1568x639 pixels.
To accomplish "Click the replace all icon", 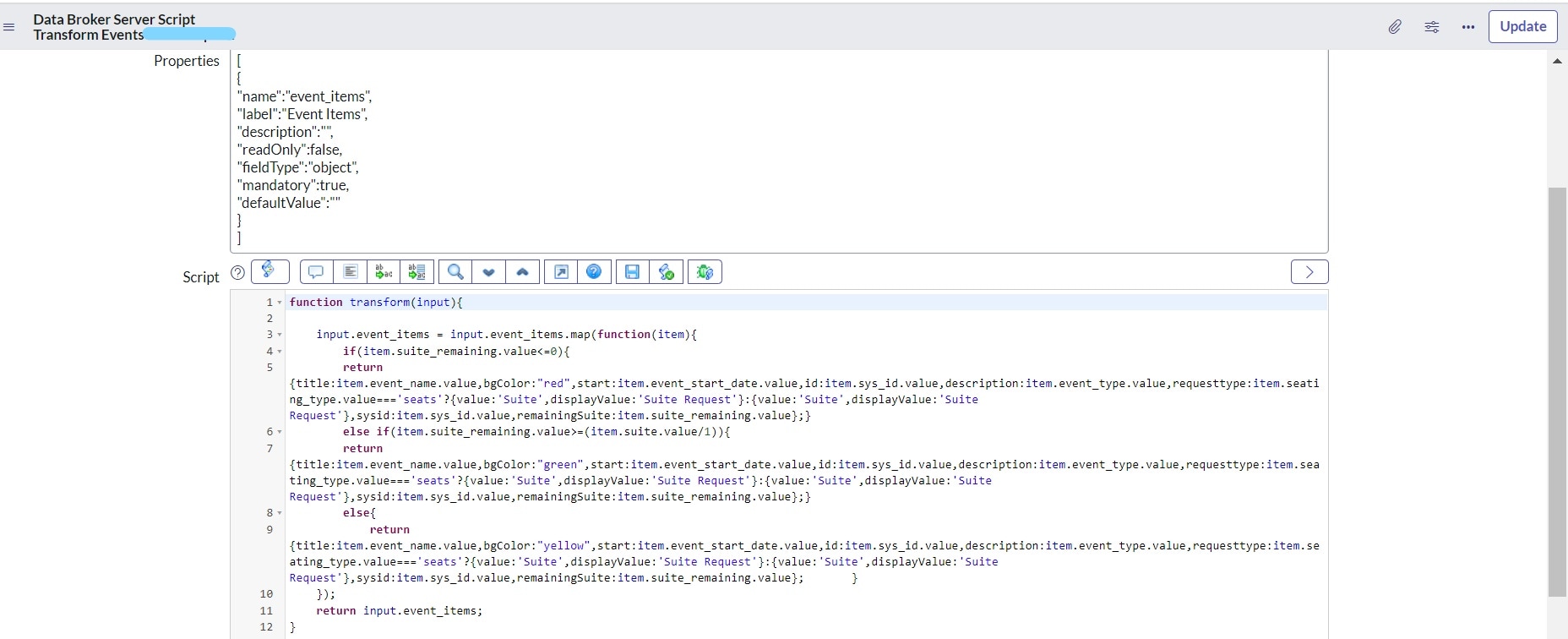I will pos(417,272).
